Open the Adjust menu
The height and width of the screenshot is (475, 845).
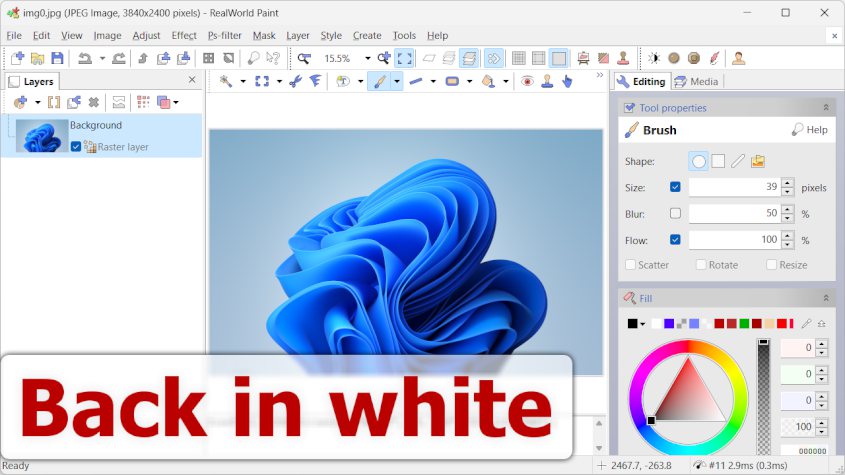pyautogui.click(x=146, y=36)
